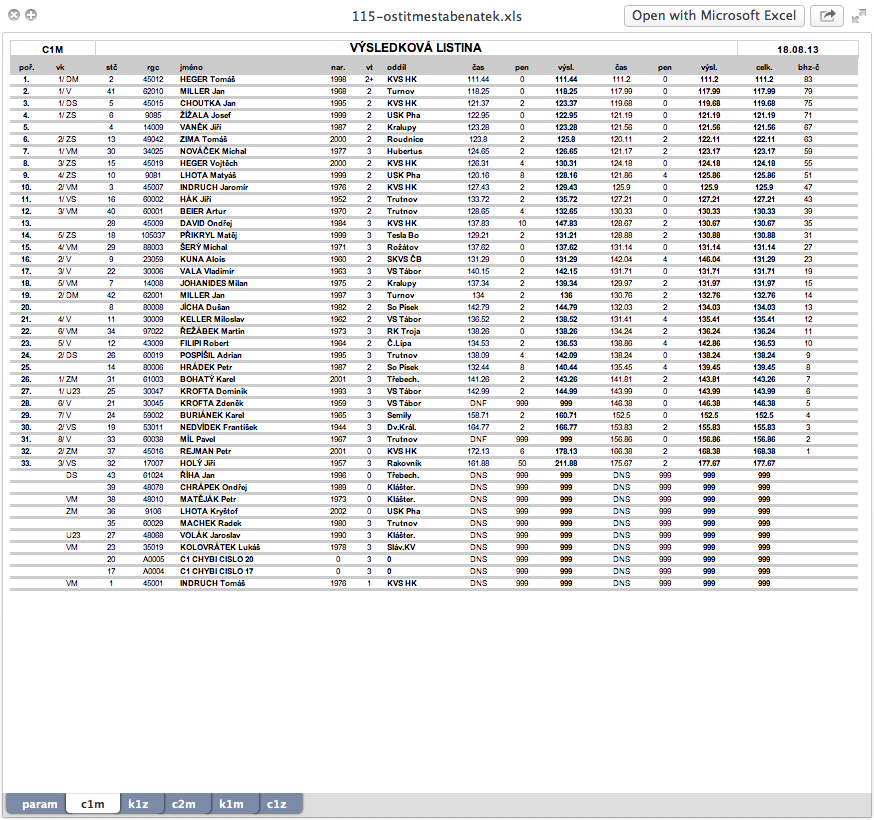Image resolution: width=874 pixels, height=820 pixels.
Task: Click the oddíl column header
Action: pyautogui.click(x=396, y=67)
